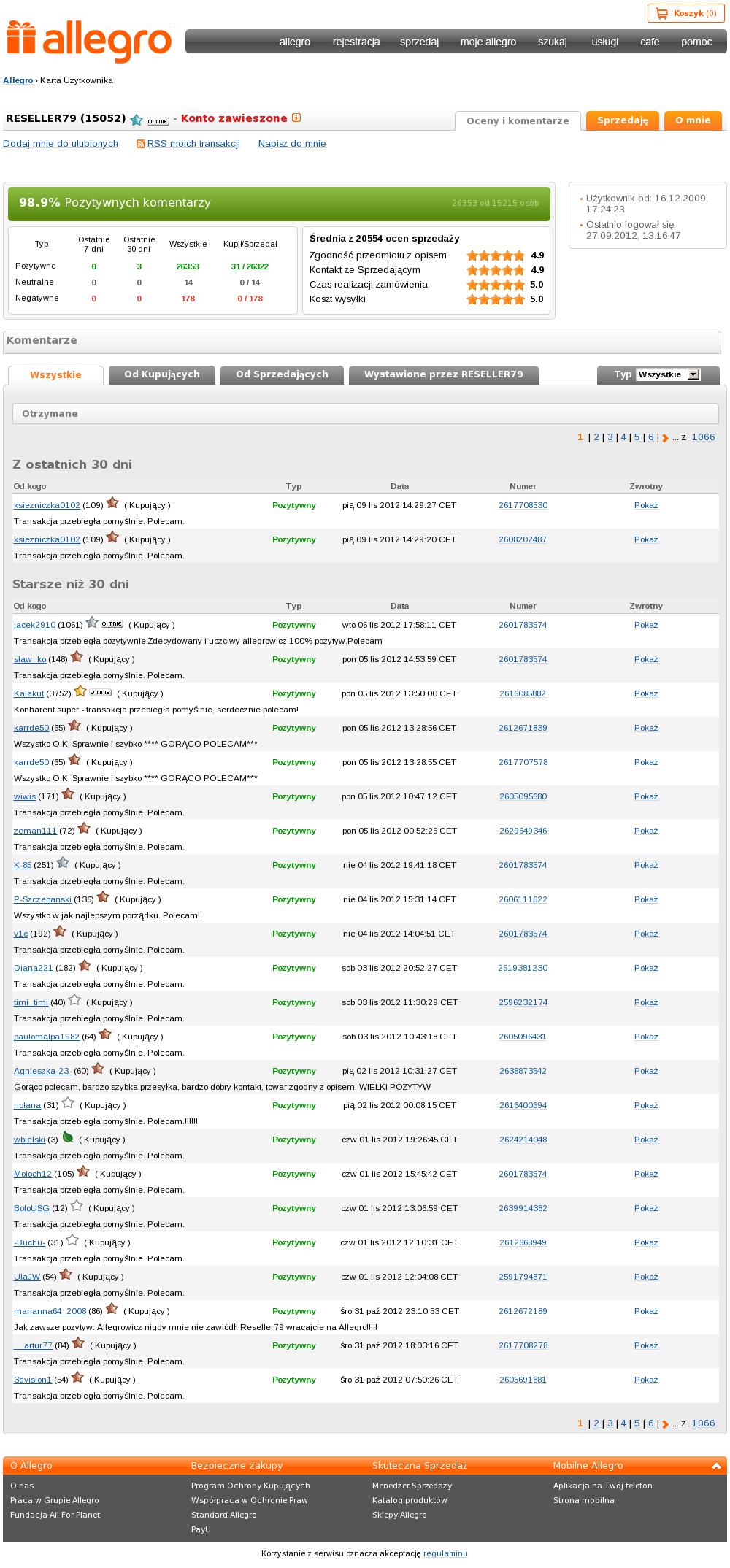Image resolution: width=730 pixels, height=1568 pixels.
Task: Click the star icon beside K-85
Action: [x=63, y=863]
